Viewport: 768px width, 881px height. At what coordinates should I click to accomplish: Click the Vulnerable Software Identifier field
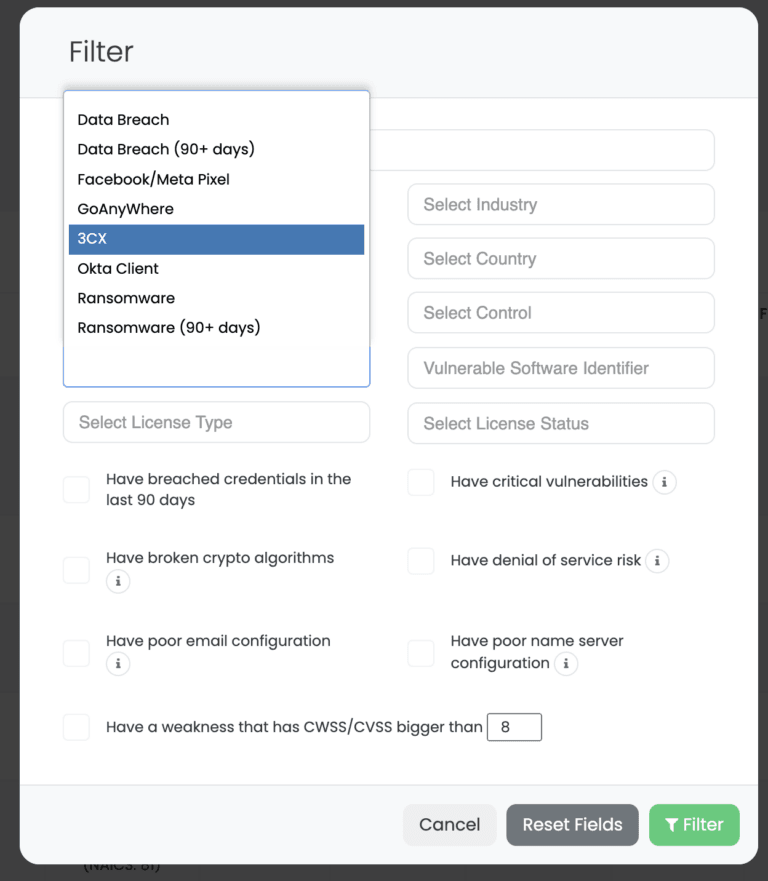click(x=560, y=368)
